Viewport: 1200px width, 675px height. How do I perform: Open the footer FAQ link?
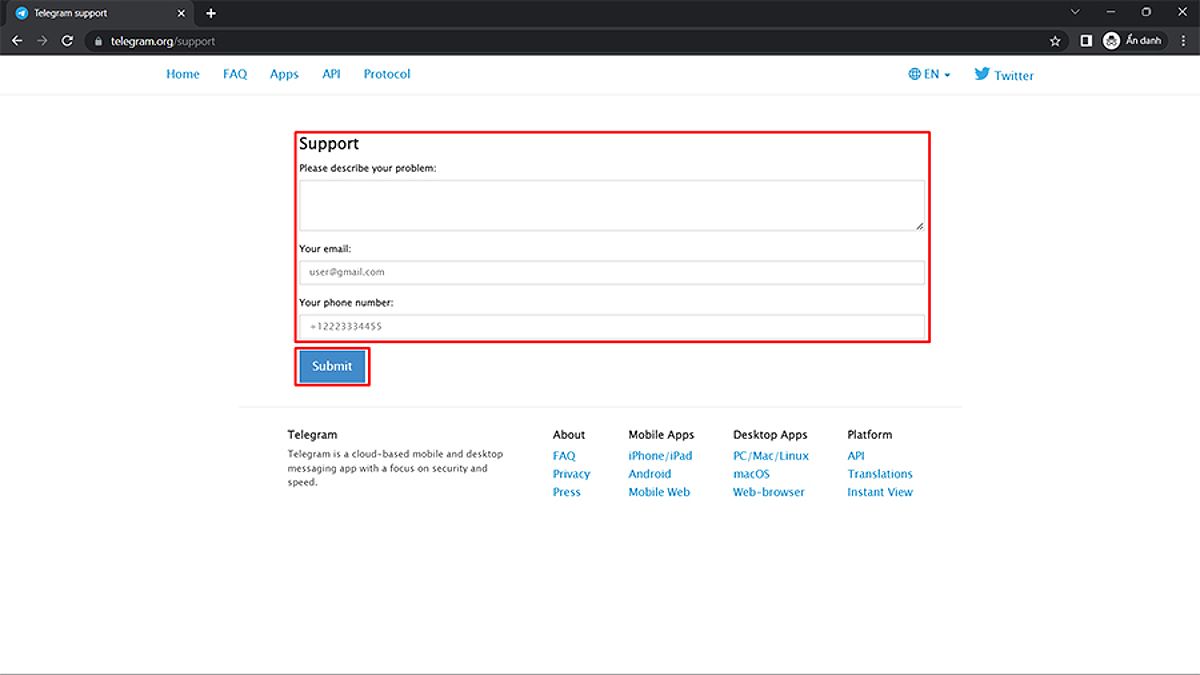coord(564,456)
